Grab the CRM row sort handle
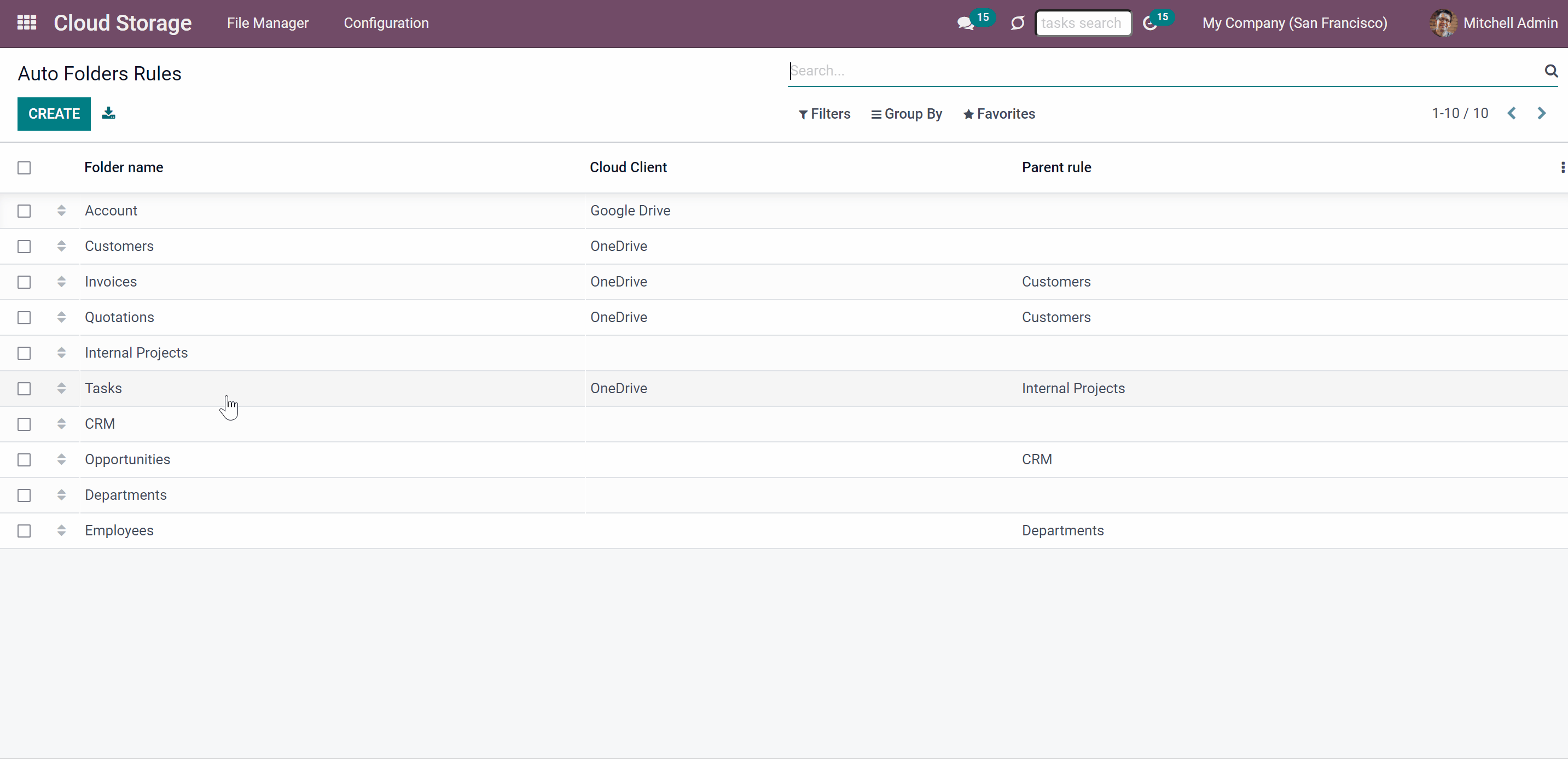1568x759 pixels. pyautogui.click(x=61, y=424)
